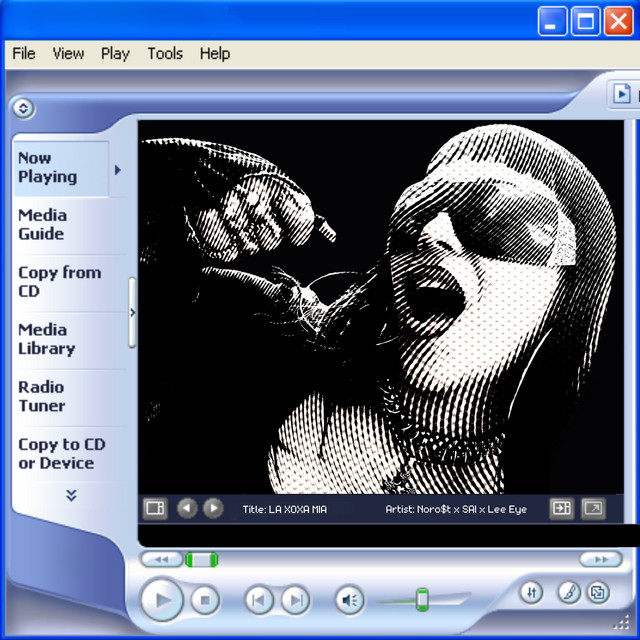640x640 pixels.
Task: Toggle the video settings pane icon
Action: (154, 508)
